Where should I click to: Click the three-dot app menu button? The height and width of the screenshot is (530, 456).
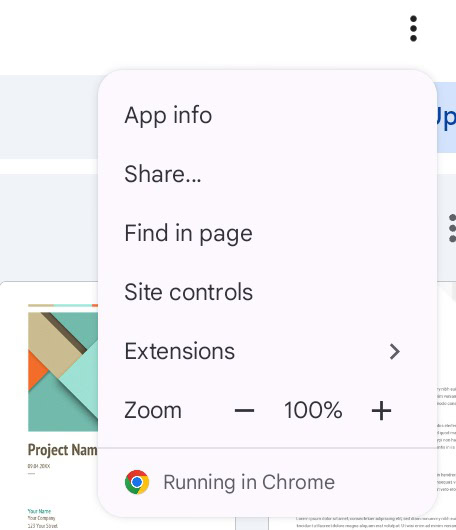tap(413, 29)
